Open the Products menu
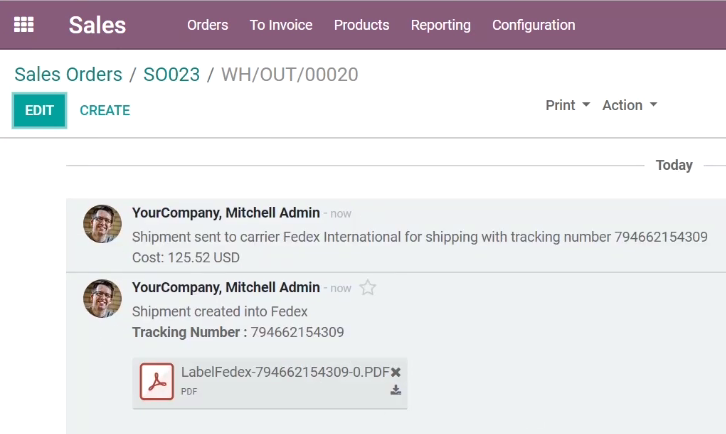Image resolution: width=726 pixels, height=434 pixels. tap(362, 25)
